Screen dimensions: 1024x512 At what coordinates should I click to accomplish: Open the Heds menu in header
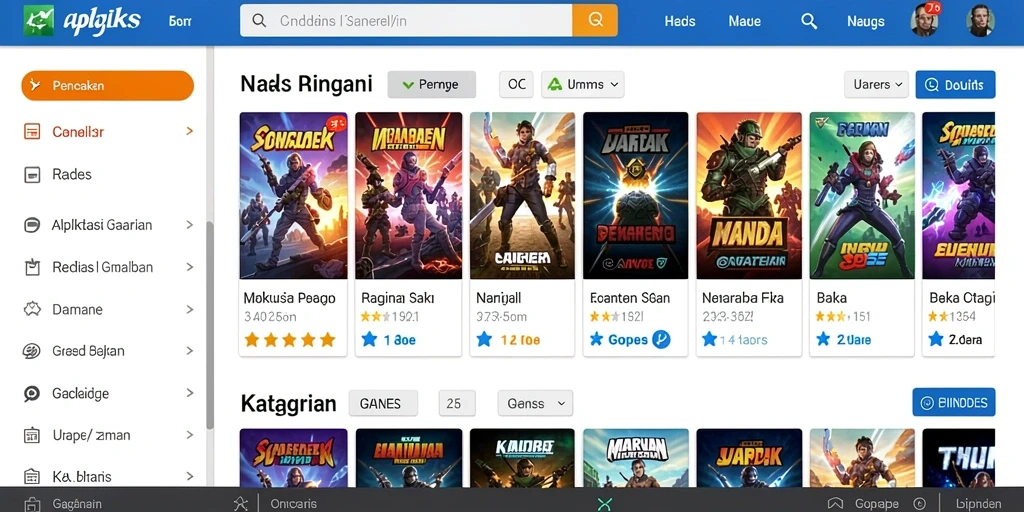[x=680, y=21]
